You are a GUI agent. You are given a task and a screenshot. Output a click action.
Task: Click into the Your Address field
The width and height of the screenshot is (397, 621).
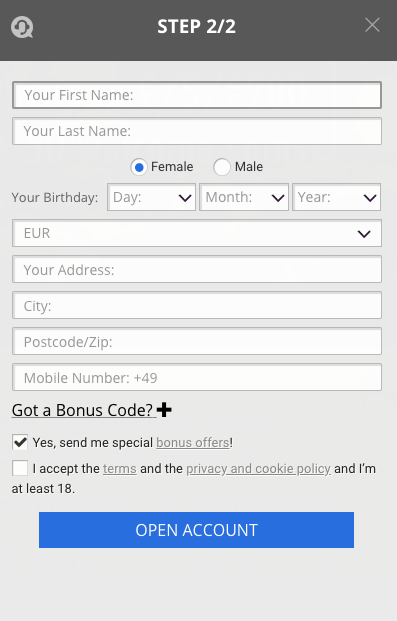[x=197, y=269]
